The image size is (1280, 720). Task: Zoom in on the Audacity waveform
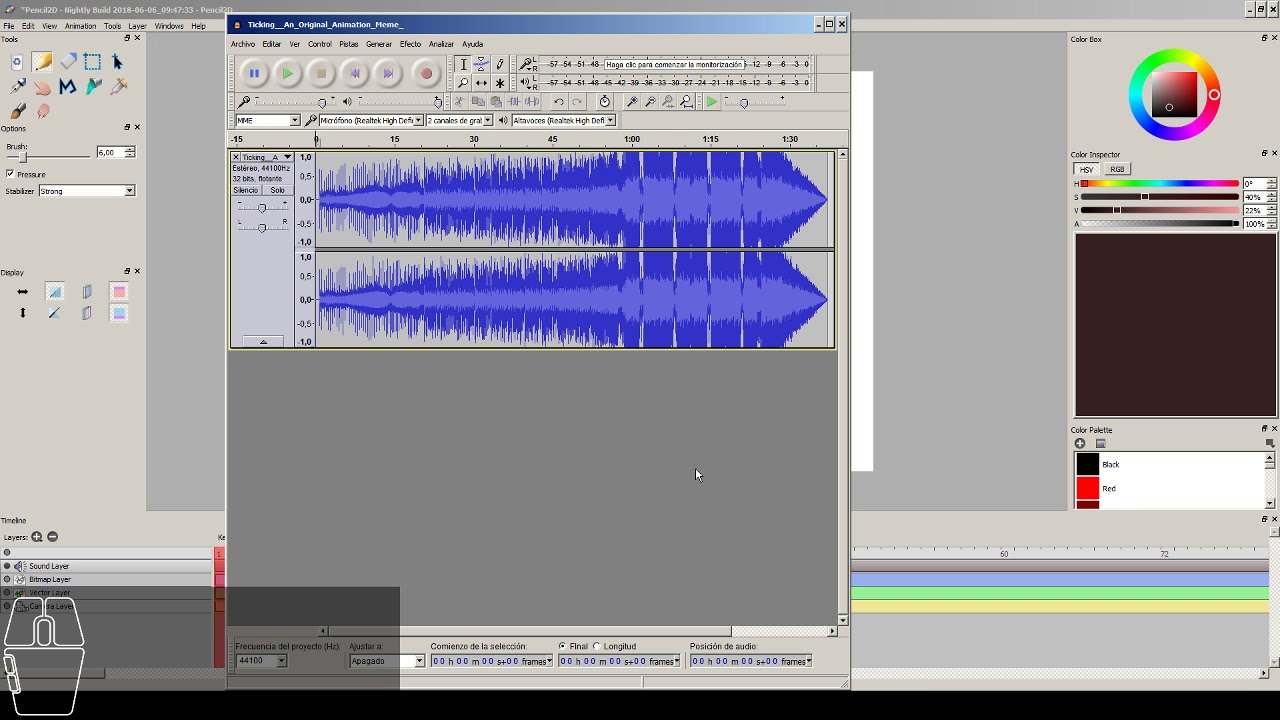tap(632, 102)
